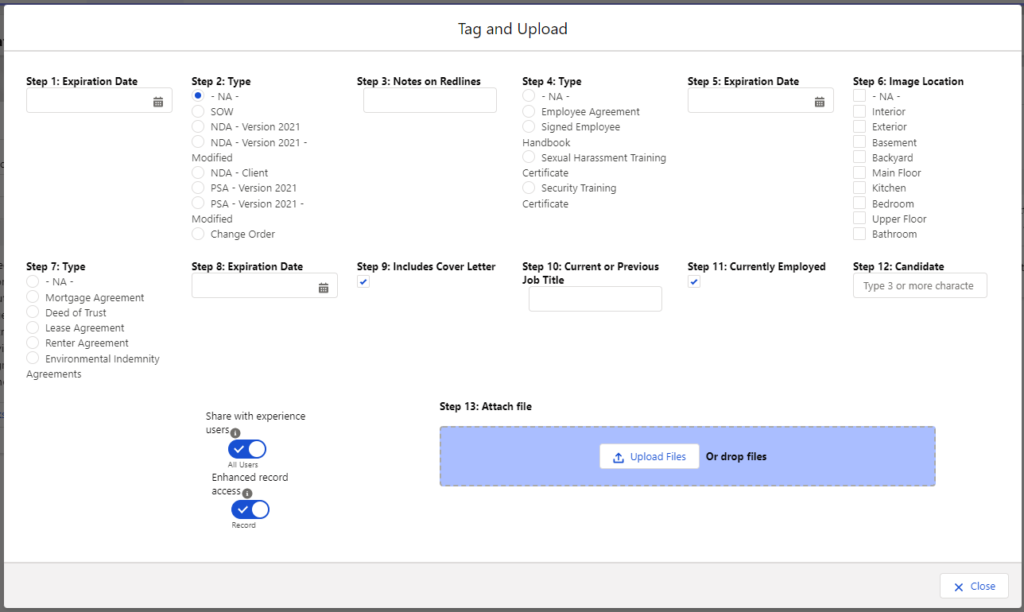Toggle off the All Users sharing switch

[x=246, y=449]
